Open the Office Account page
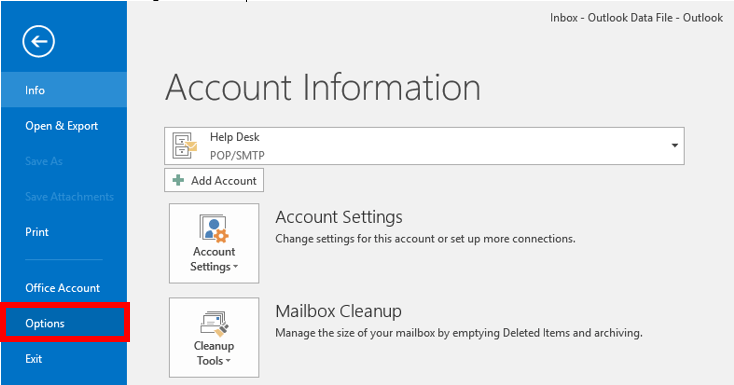 [64, 288]
